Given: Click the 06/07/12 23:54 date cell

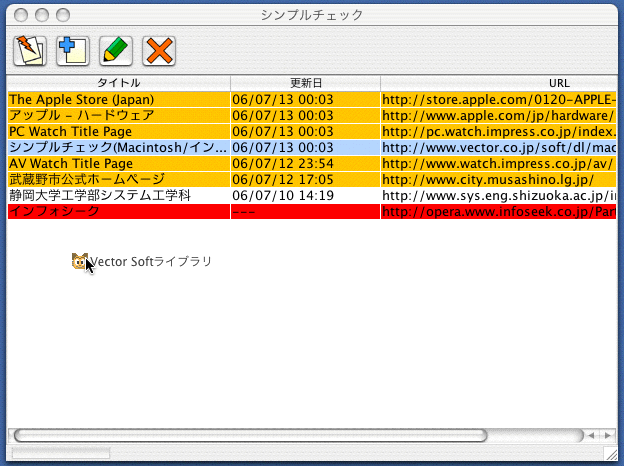Looking at the screenshot, I should point(305,164).
